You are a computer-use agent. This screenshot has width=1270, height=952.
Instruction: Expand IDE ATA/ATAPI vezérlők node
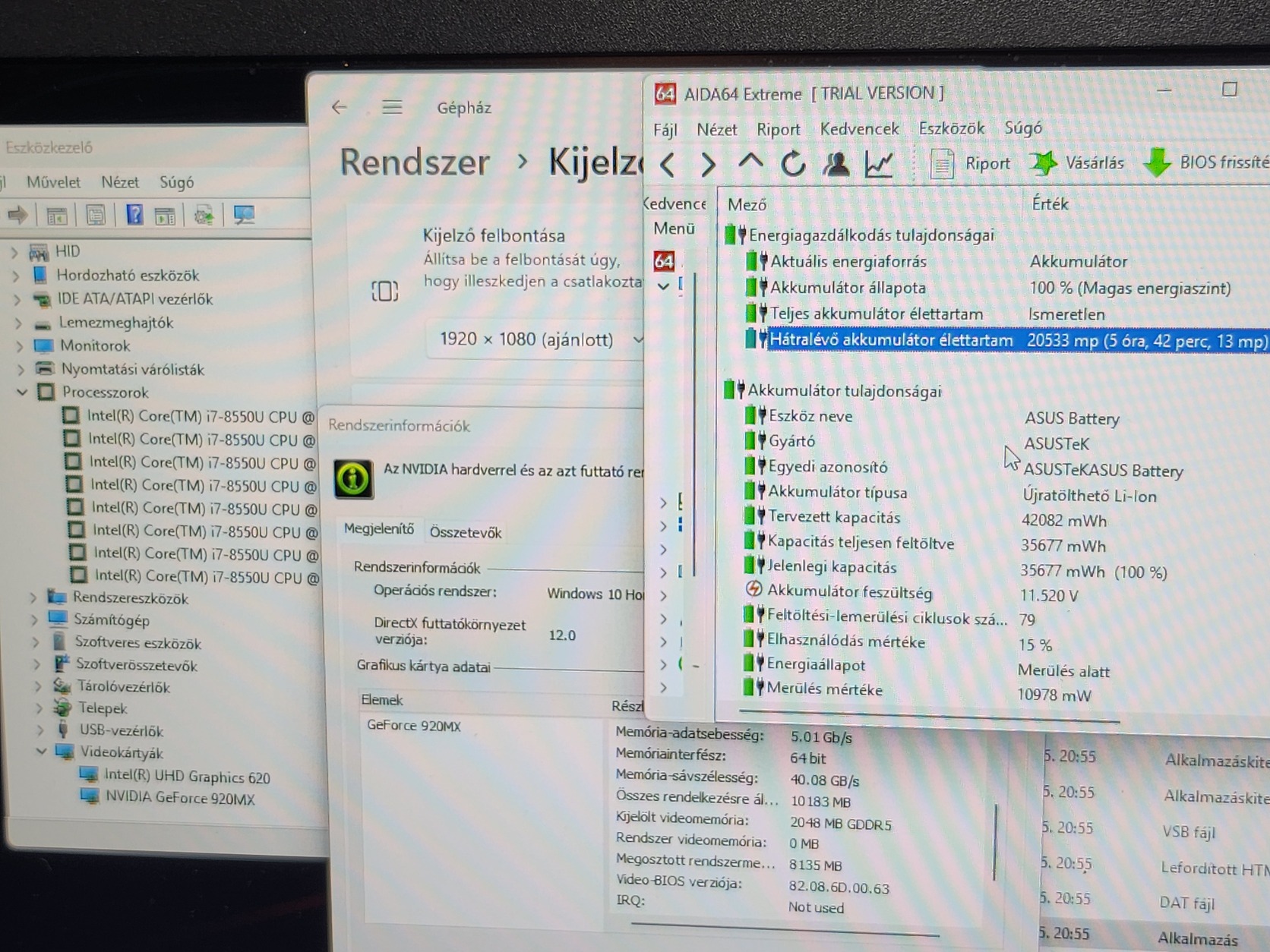(17, 300)
